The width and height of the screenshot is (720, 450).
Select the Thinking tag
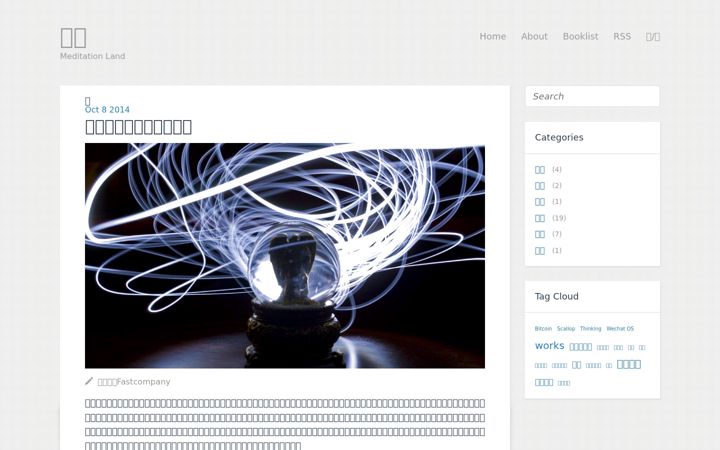pyautogui.click(x=591, y=329)
